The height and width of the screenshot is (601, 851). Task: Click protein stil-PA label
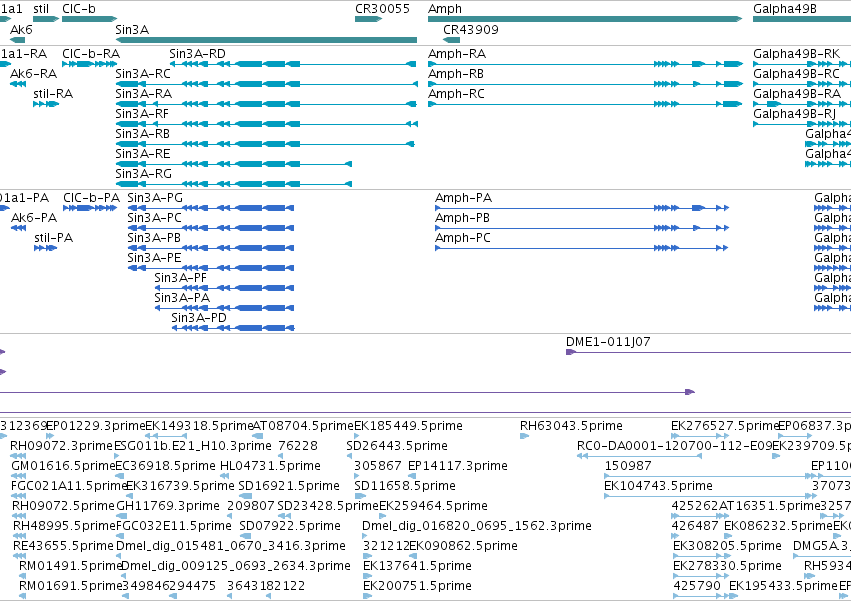[54, 238]
